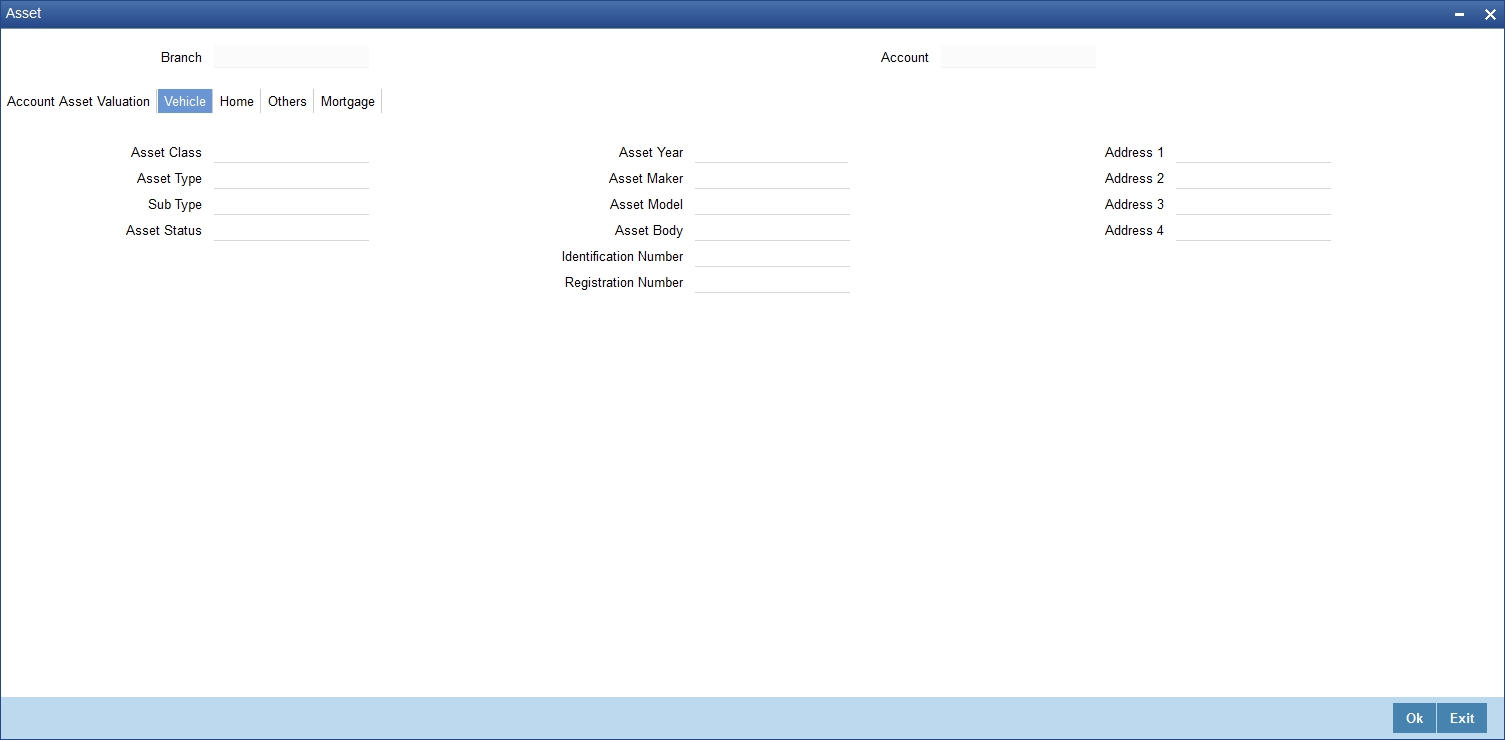This screenshot has height=740, width=1505.
Task: Click the 'Identification Number' label text
Action: tap(622, 256)
